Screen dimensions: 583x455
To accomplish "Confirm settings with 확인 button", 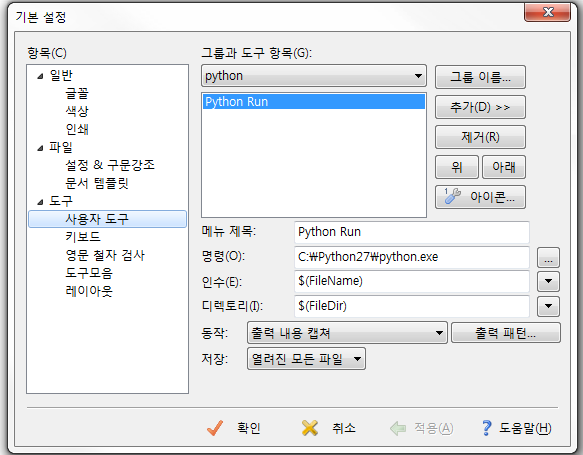I will pyautogui.click(x=233, y=428).
